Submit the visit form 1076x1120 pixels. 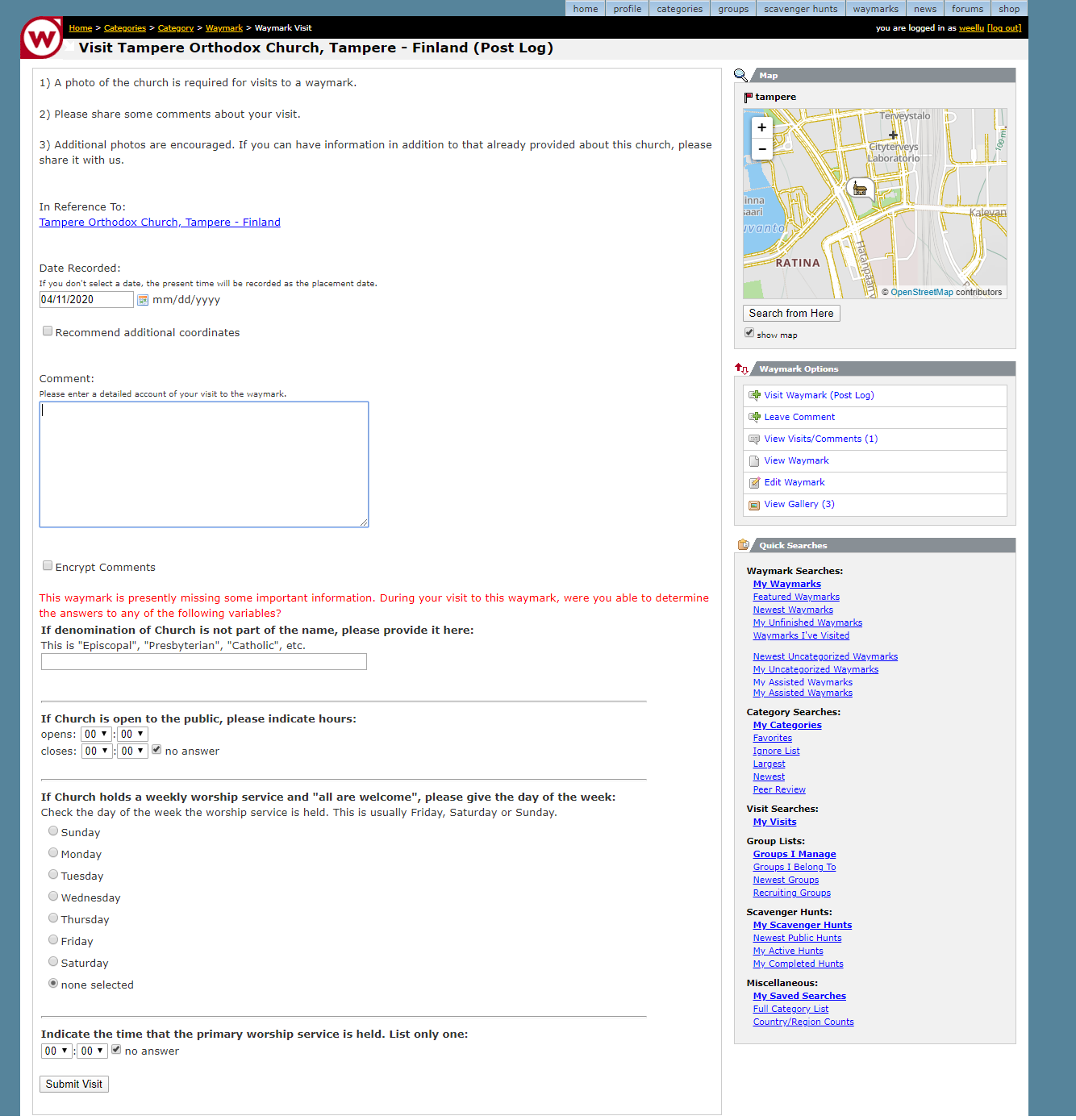tap(74, 1085)
